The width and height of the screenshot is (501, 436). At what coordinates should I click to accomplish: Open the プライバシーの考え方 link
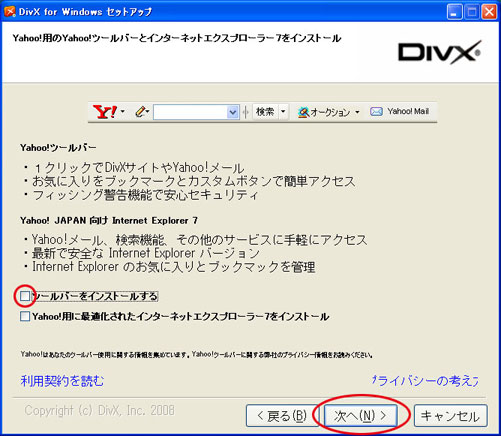point(425,381)
